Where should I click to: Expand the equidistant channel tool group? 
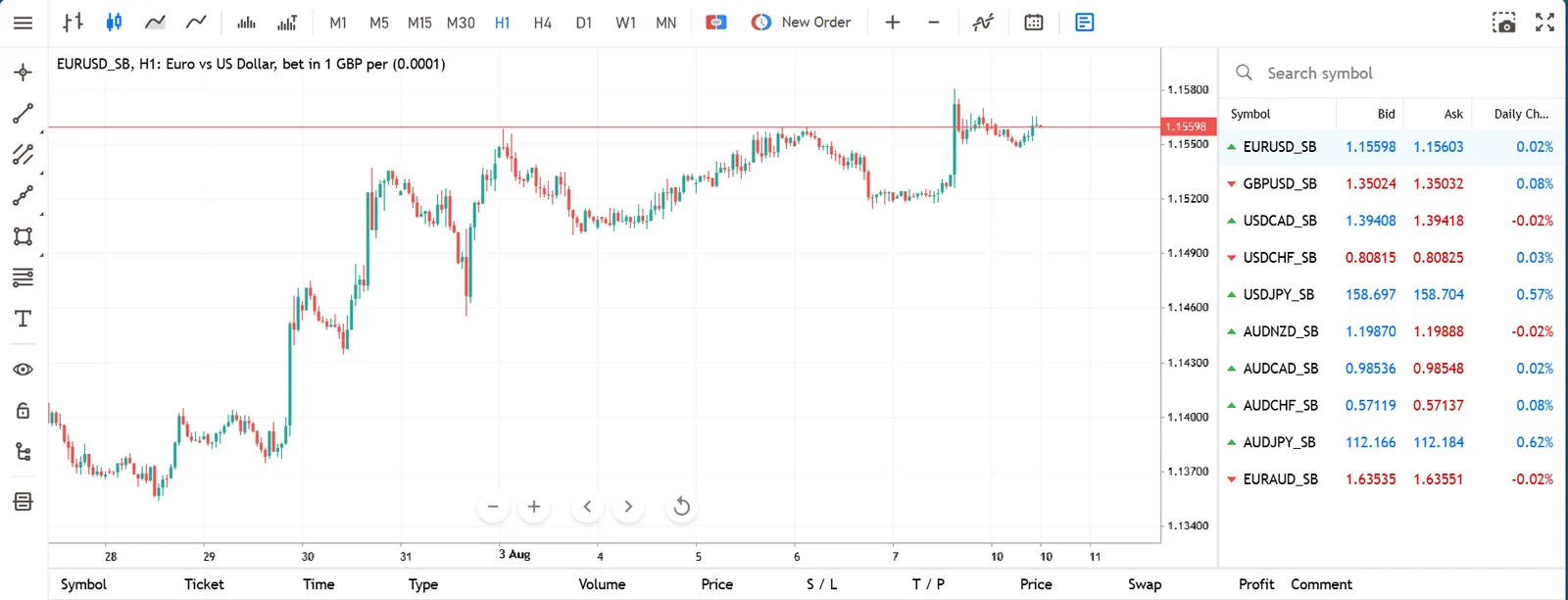24,155
